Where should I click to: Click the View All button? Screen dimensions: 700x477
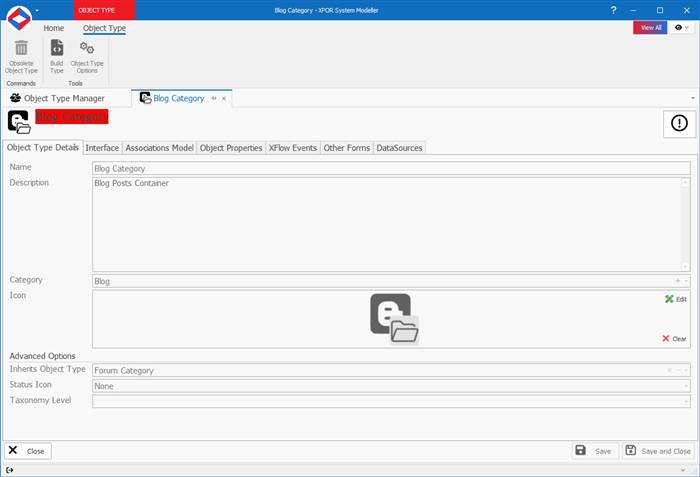click(650, 28)
